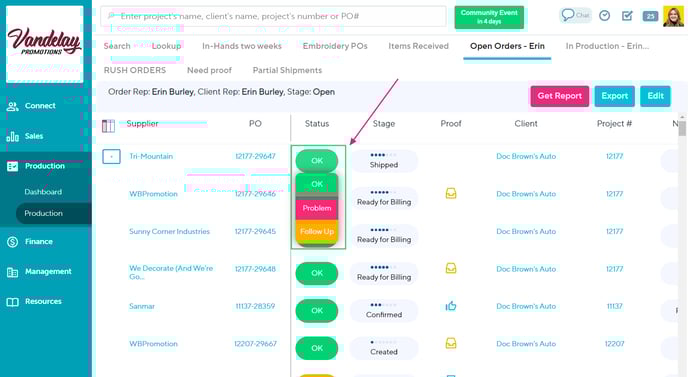Open the tasks checklist icon in header
The height and width of the screenshot is (377, 688).
tap(627, 16)
